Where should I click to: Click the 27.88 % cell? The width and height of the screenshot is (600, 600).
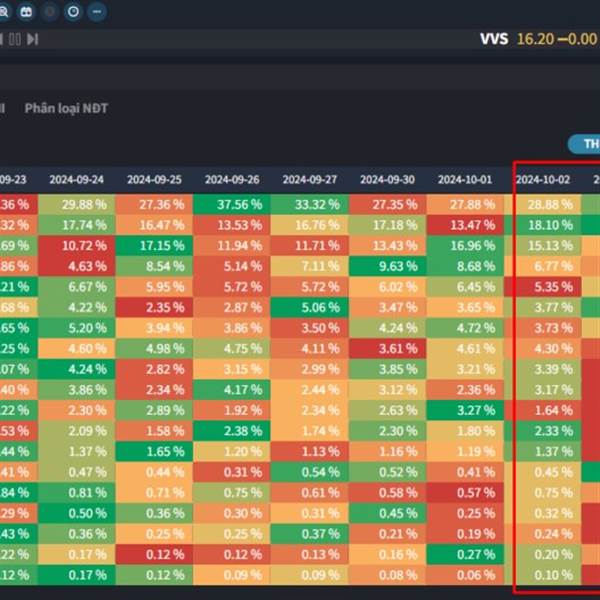tap(465, 204)
